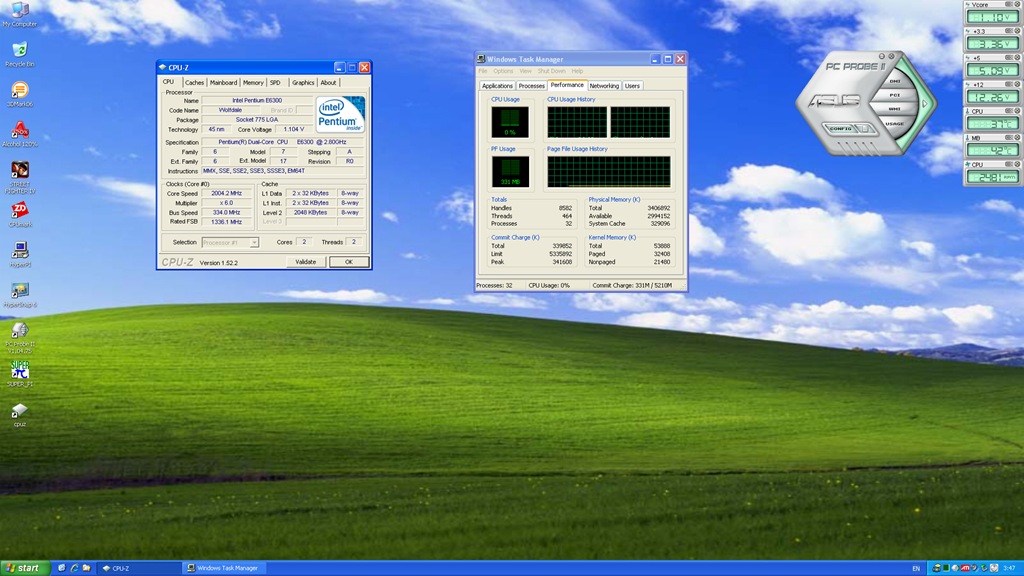The image size is (1024, 576).
Task: Toggle the power button beside CONFIG
Action: coord(864,128)
